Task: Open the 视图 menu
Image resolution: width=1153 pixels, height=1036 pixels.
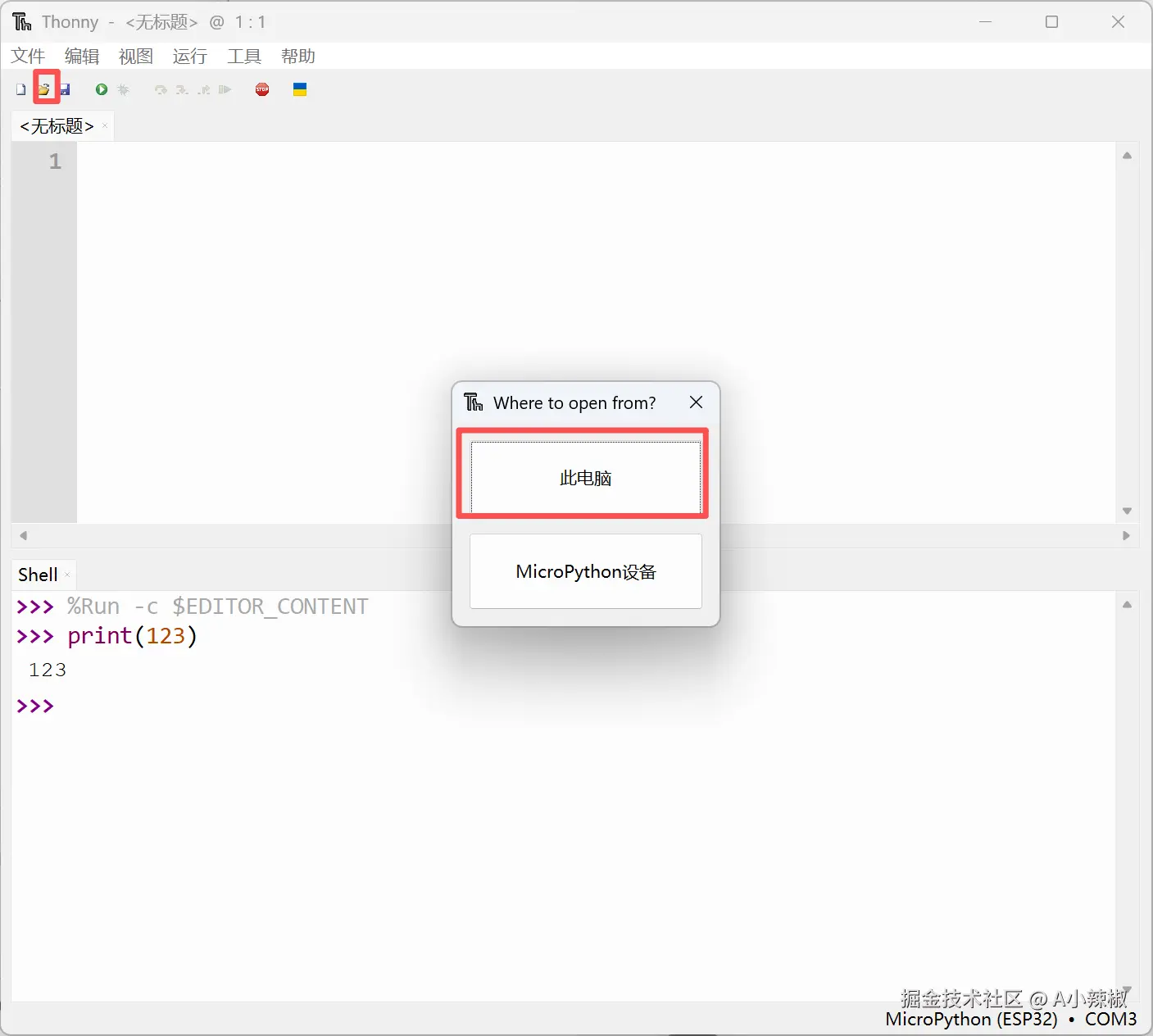Action: [136, 56]
